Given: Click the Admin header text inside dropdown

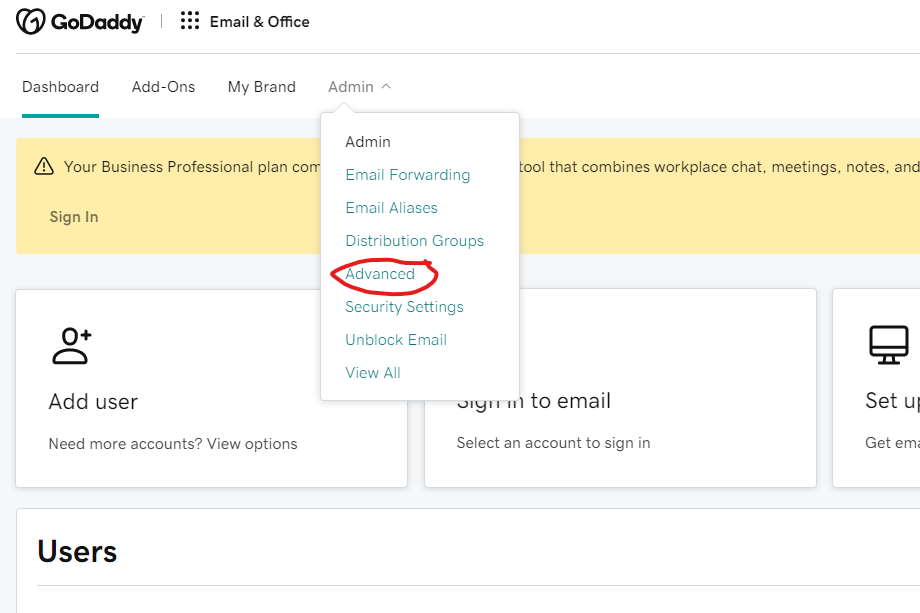Looking at the screenshot, I should (x=368, y=142).
